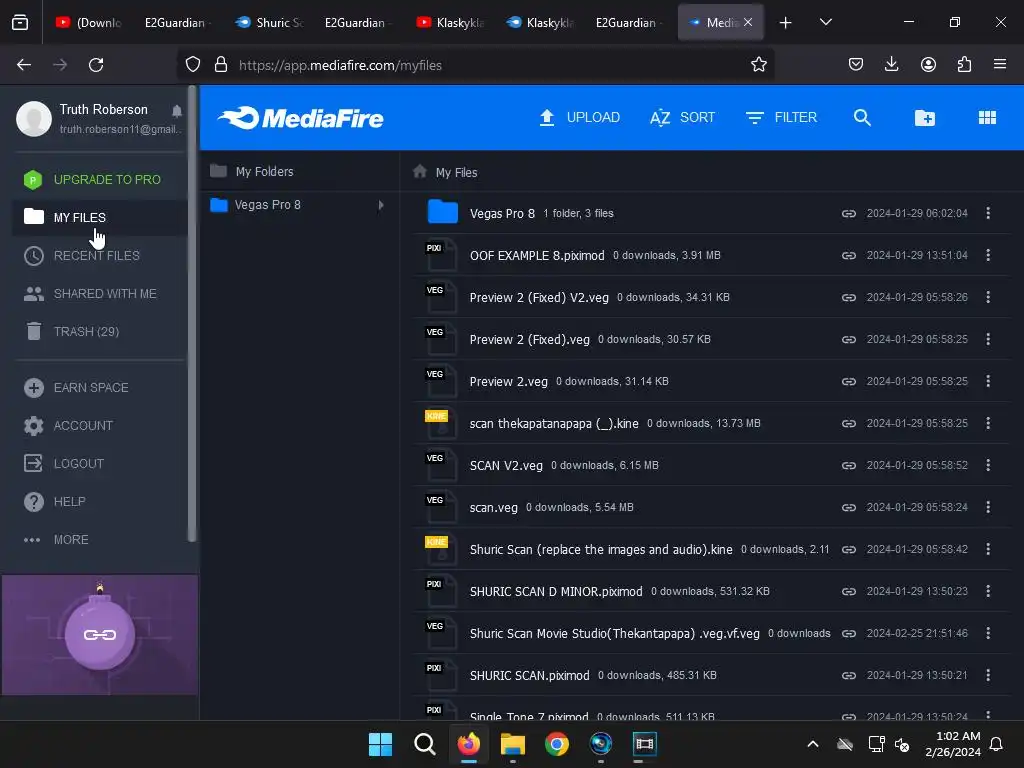
Task: Open SHARED WITH ME in sidebar
Action: [x=99, y=294]
